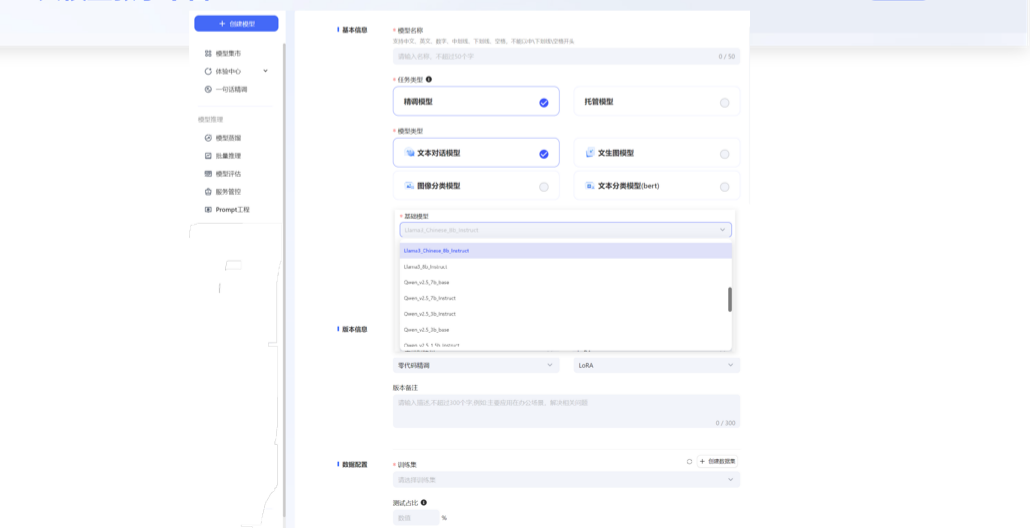This screenshot has width=1030, height=528.
Task: Click the base model dropdown list scrollbar
Action: pos(730,299)
